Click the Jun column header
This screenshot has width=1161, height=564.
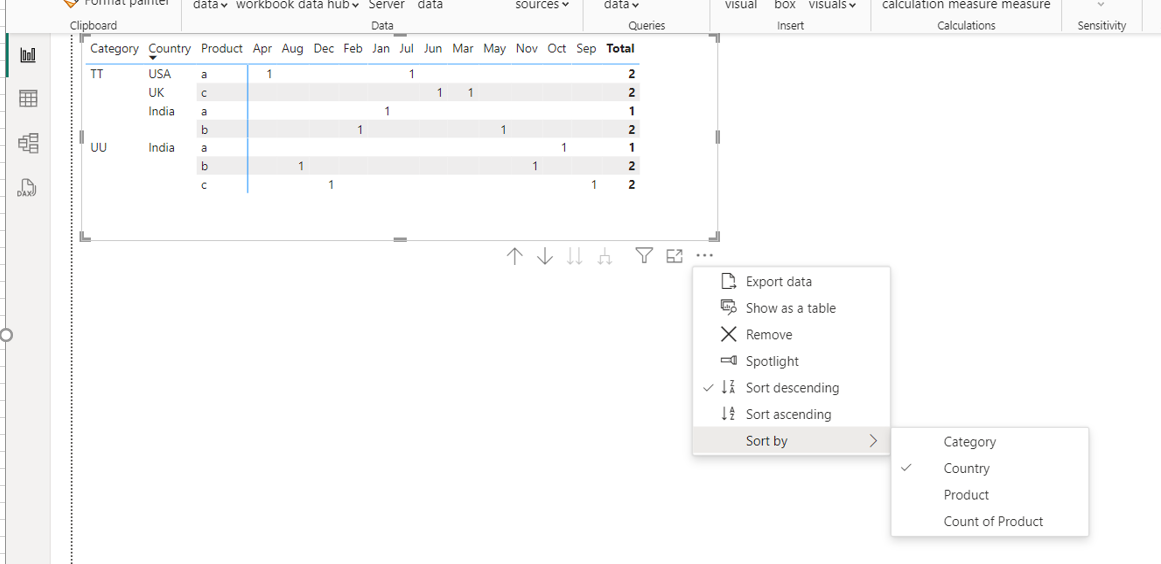coord(433,49)
